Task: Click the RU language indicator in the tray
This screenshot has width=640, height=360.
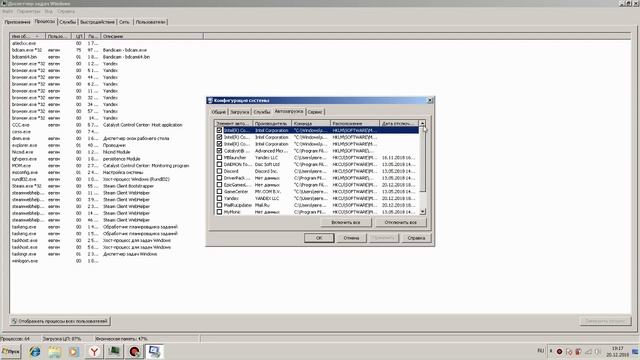Action: pyautogui.click(x=540, y=351)
